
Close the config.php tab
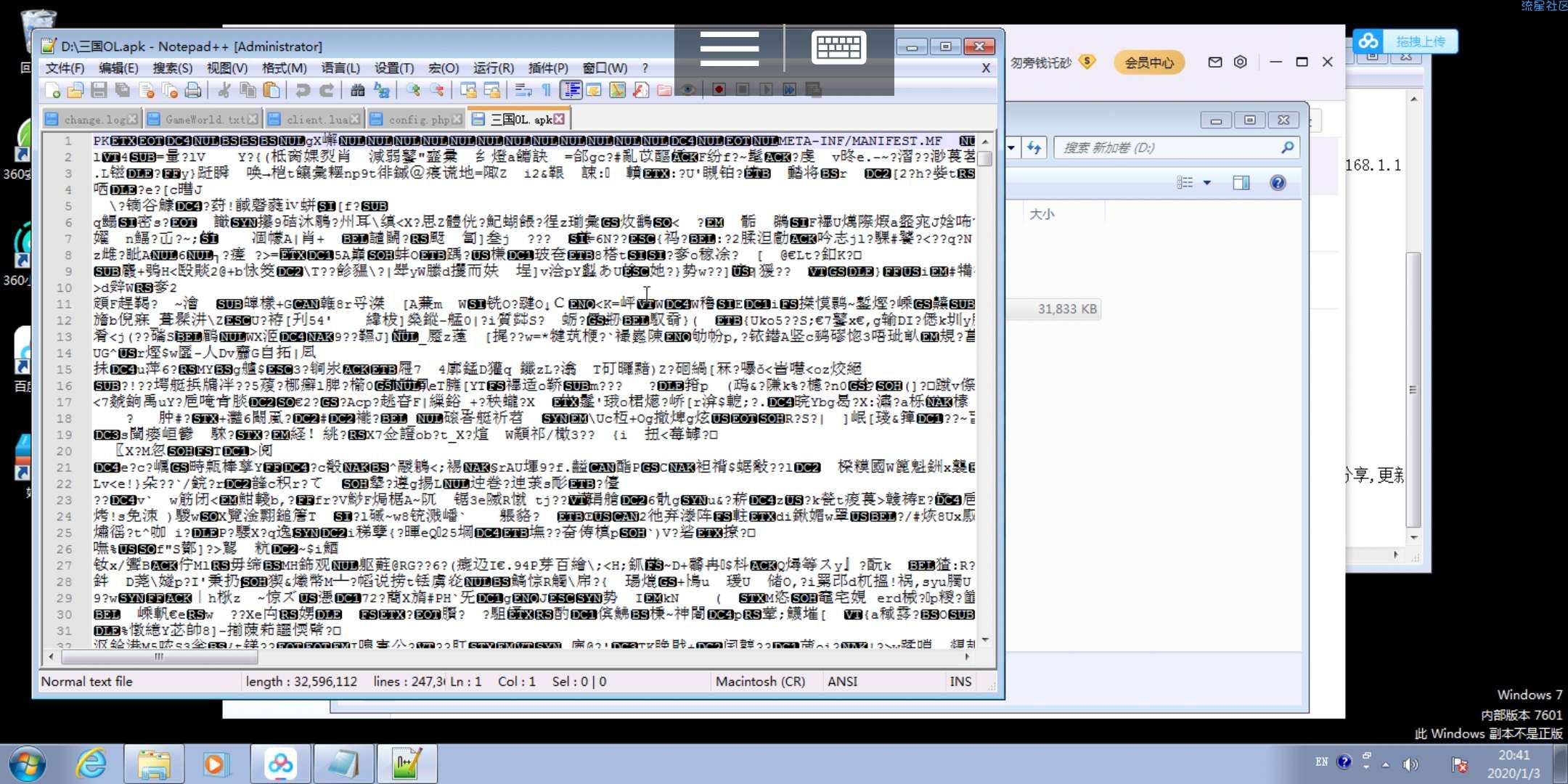[457, 119]
